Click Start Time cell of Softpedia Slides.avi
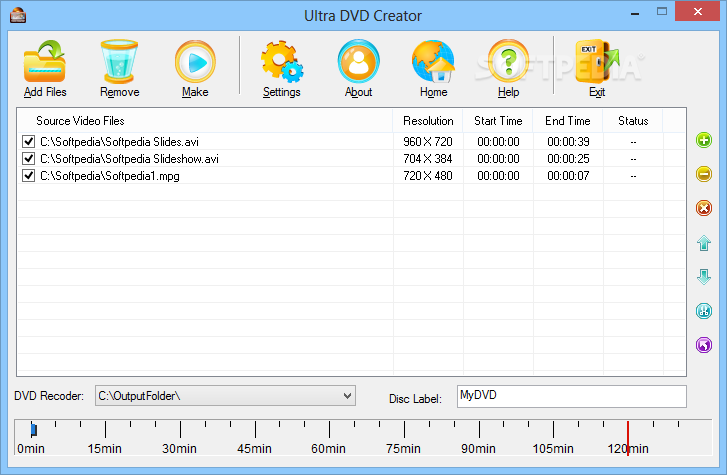The width and height of the screenshot is (727, 475). click(498, 141)
